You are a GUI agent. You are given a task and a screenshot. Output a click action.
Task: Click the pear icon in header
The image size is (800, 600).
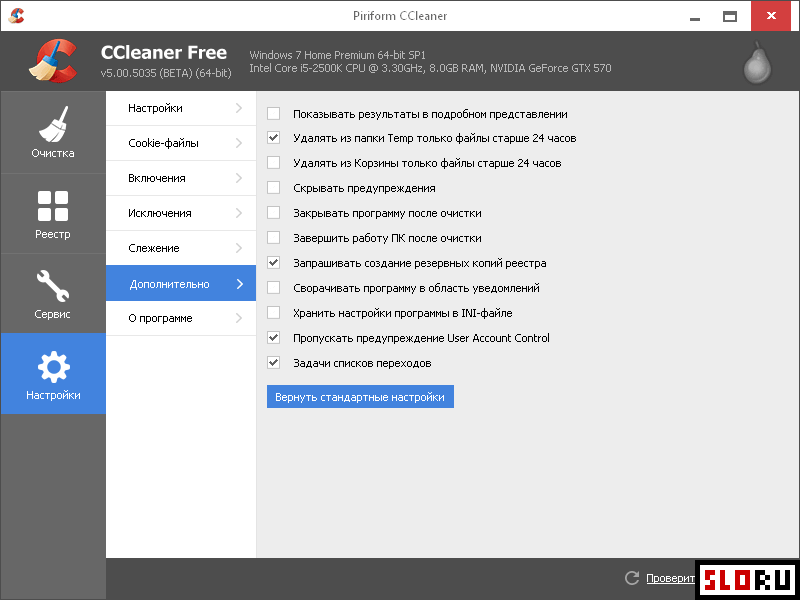pyautogui.click(x=757, y=63)
